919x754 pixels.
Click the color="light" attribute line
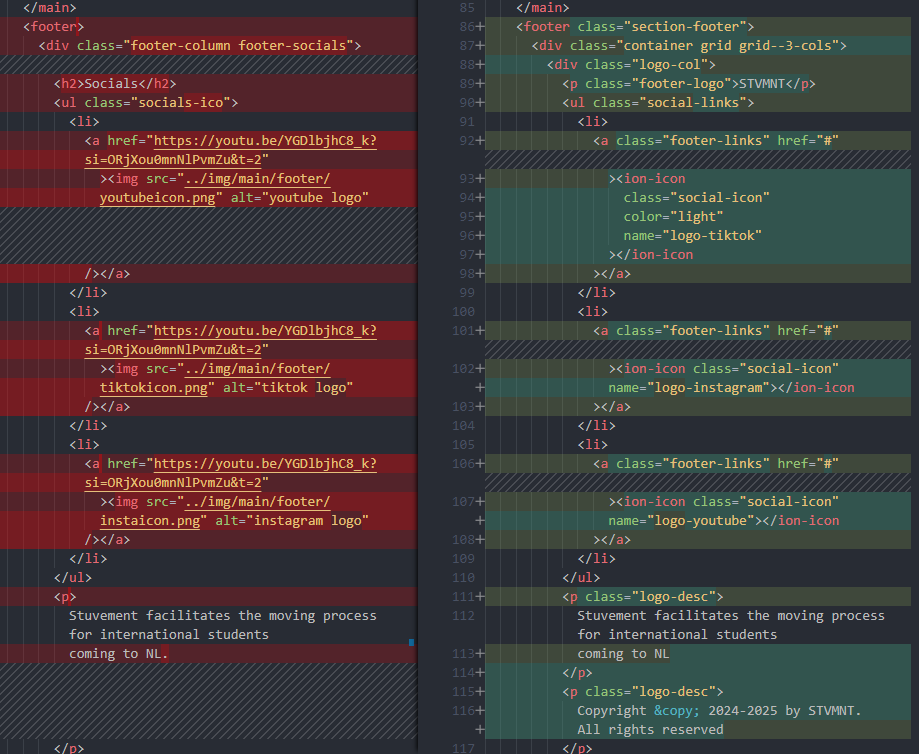pyautogui.click(x=673, y=217)
